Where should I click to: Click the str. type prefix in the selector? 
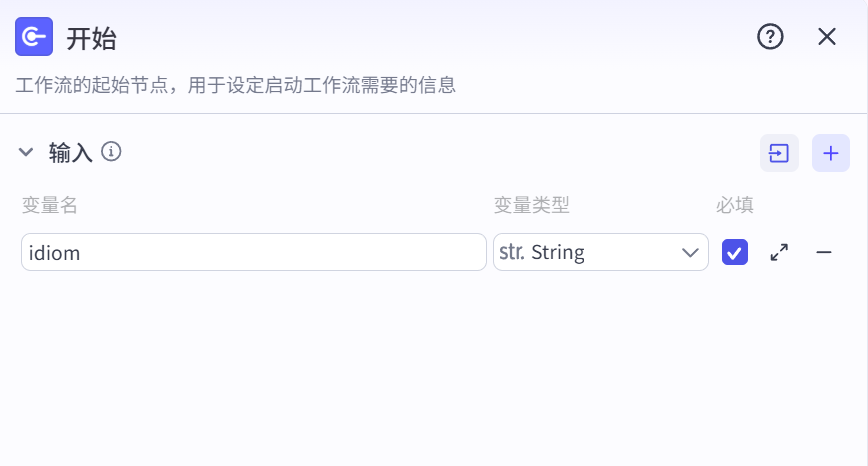[512, 252]
